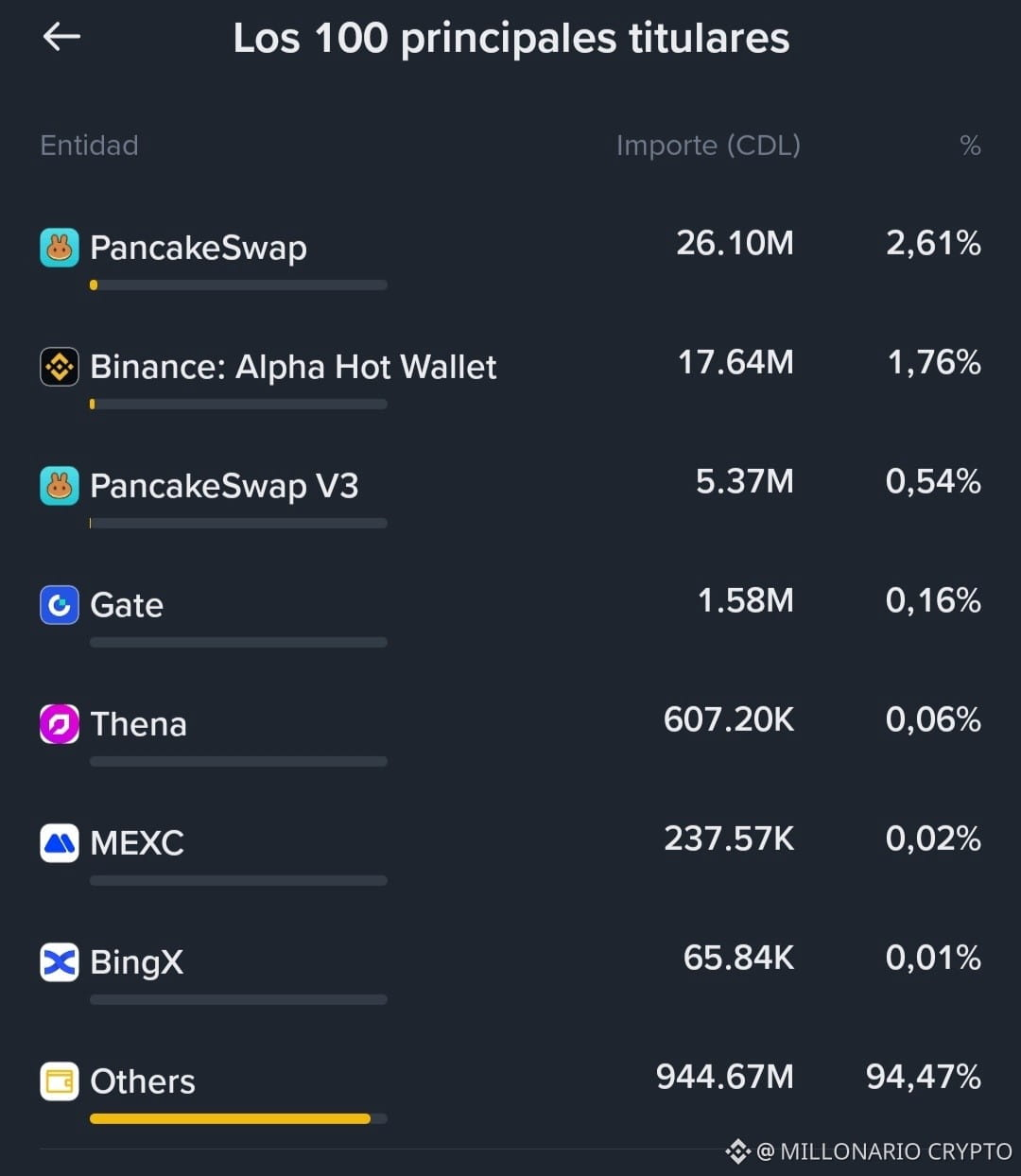The height and width of the screenshot is (1176, 1021).
Task: Open the PancakeSwap V3 entity name
Action: (224, 486)
